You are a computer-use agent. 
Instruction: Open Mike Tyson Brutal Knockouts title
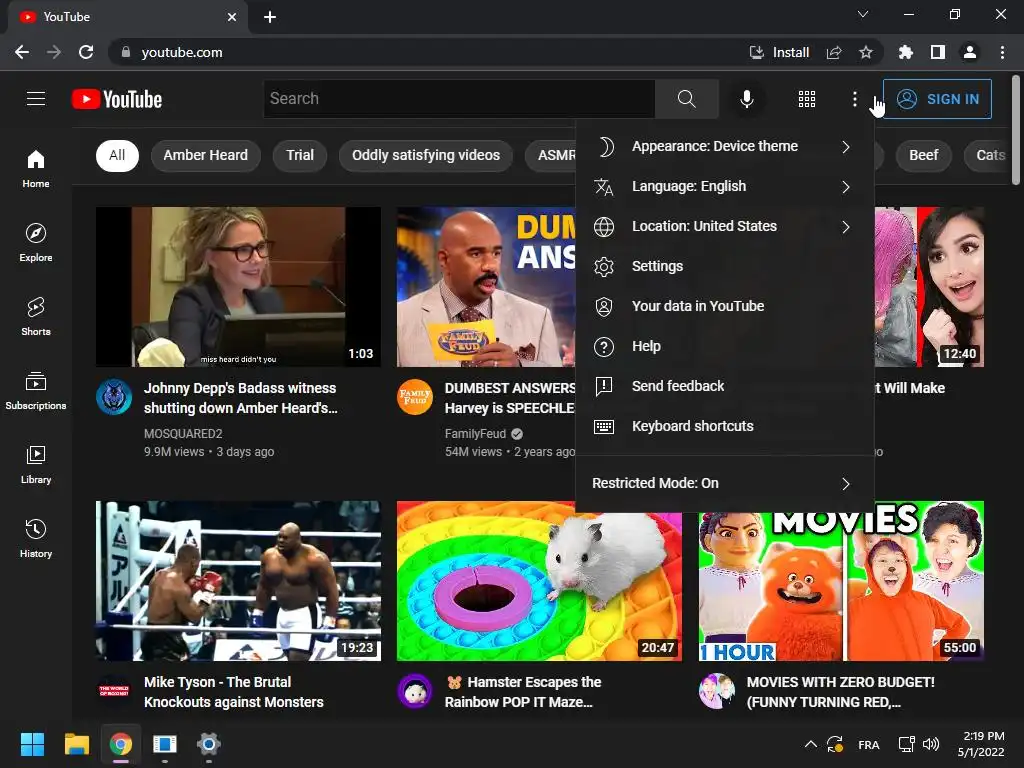click(234, 692)
